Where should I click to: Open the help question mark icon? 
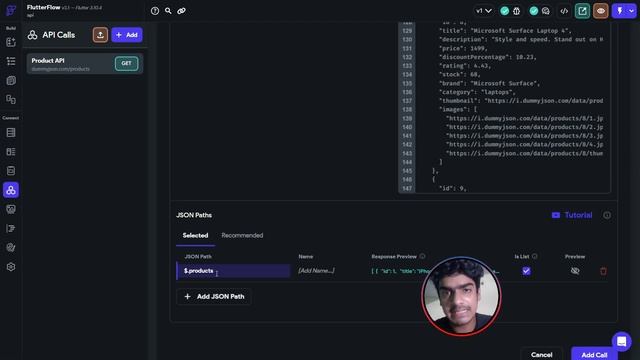tap(155, 11)
